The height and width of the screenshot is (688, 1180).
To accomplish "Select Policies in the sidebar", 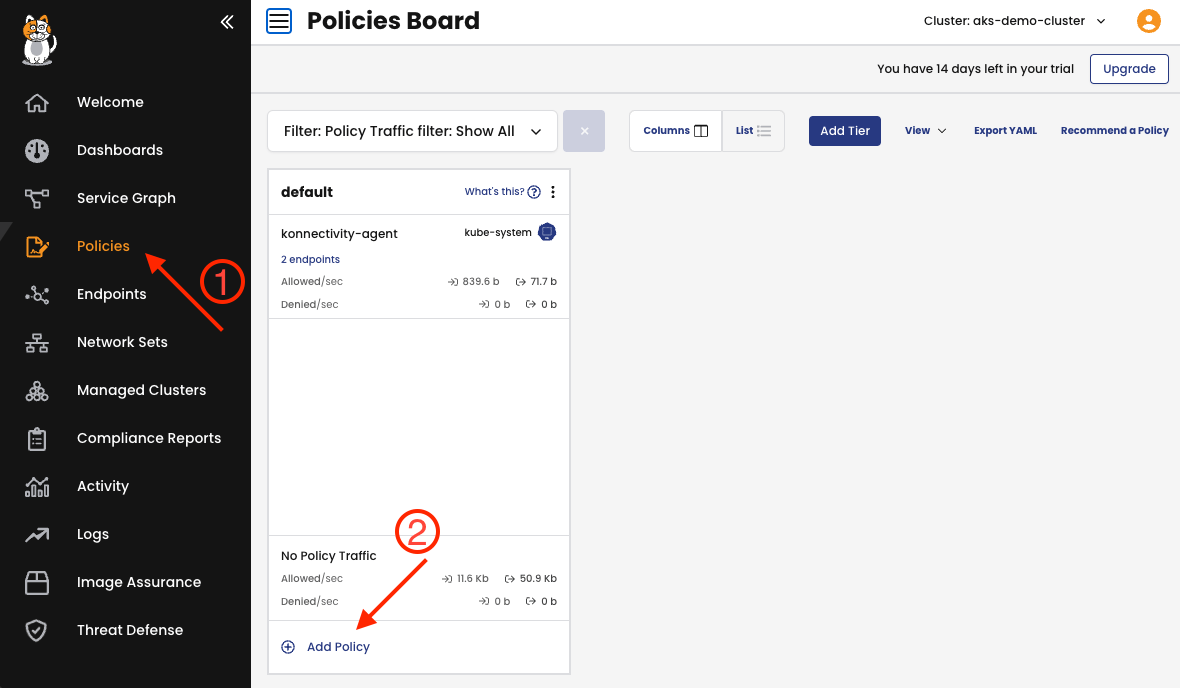I will point(103,246).
